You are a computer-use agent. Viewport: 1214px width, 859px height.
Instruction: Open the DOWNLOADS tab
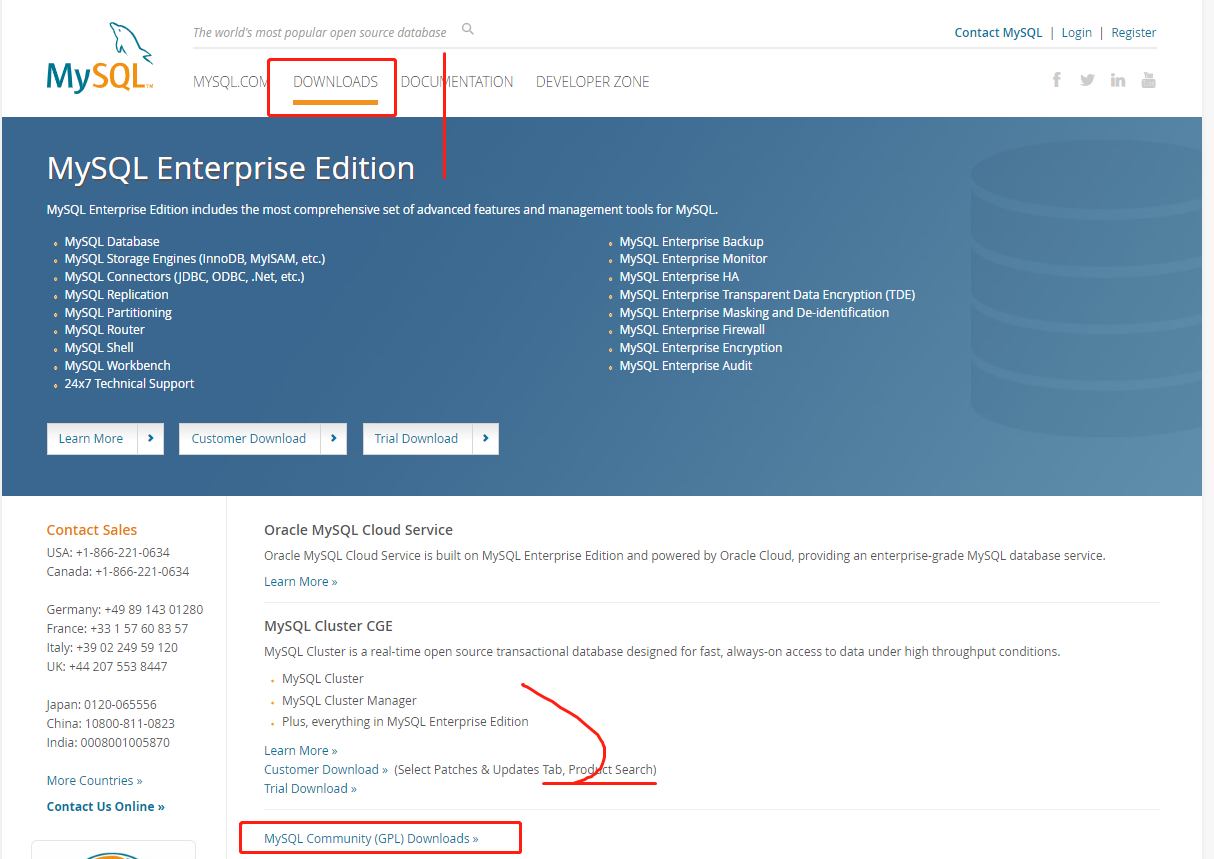pos(335,82)
